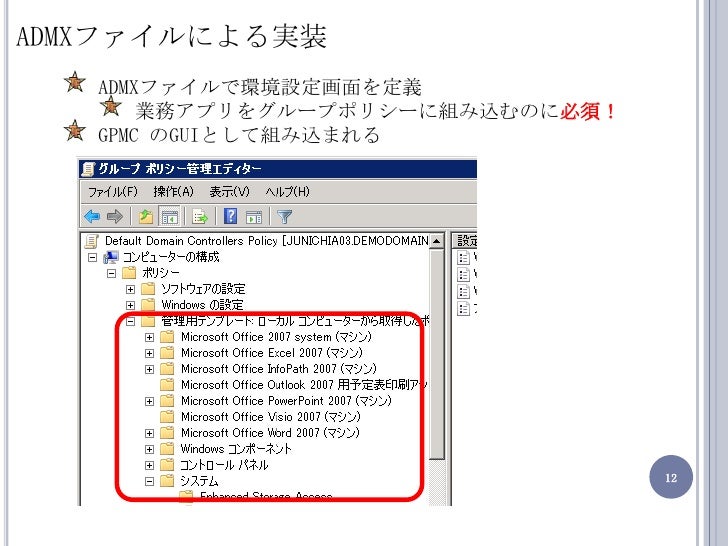Viewport: 728px width, 546px height.
Task: Click the third setting icon in right pane
Action: point(464,292)
